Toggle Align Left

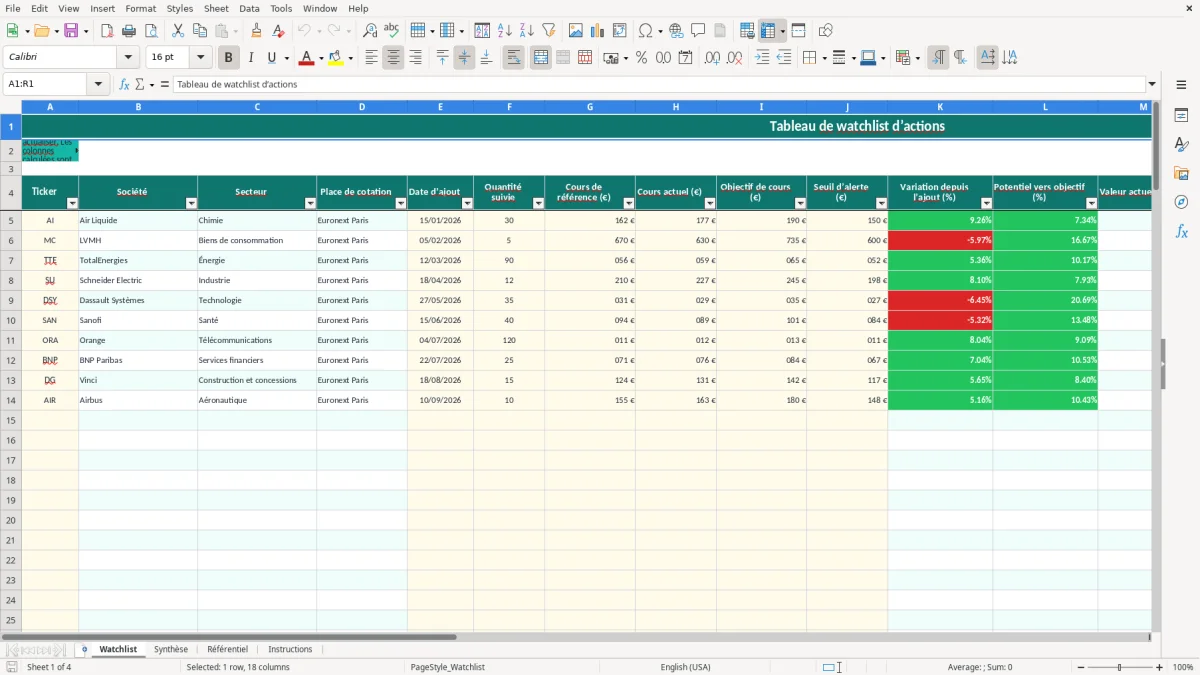pyautogui.click(x=371, y=58)
